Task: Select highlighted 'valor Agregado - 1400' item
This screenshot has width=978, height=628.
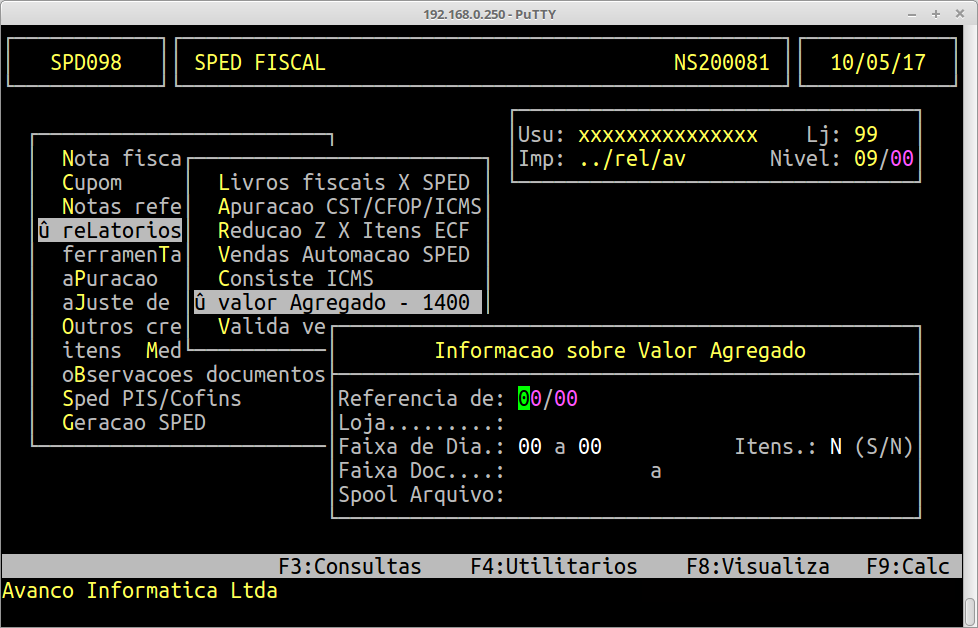Action: coord(338,303)
